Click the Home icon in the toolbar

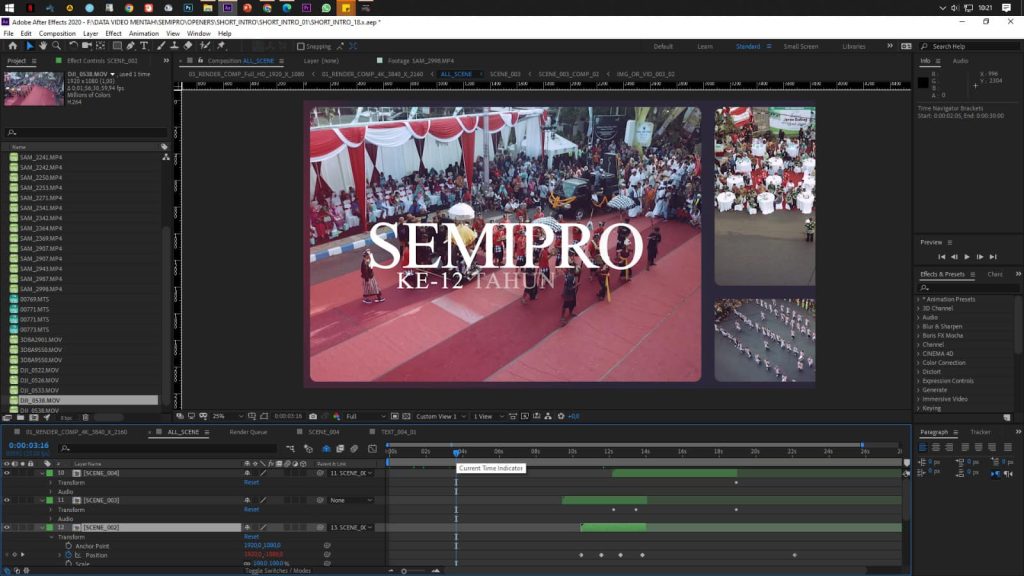tap(12, 46)
